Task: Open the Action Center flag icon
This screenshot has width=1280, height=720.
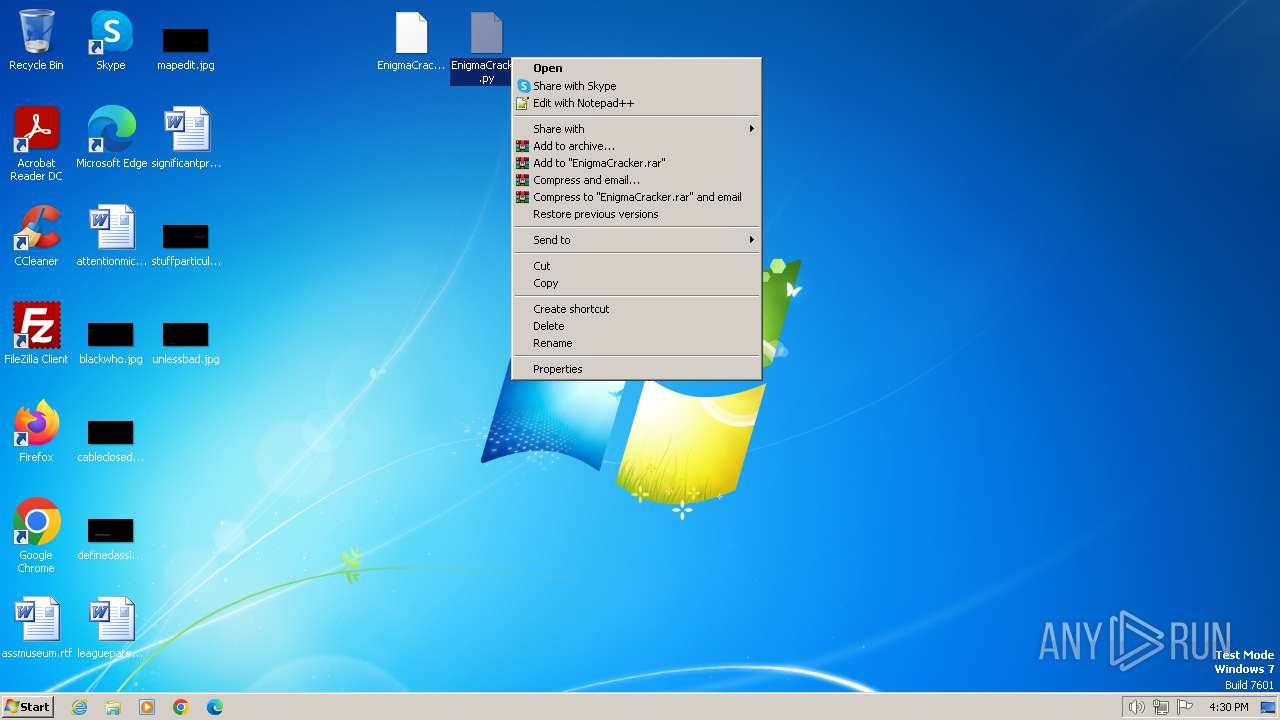Action: pyautogui.click(x=1185, y=707)
